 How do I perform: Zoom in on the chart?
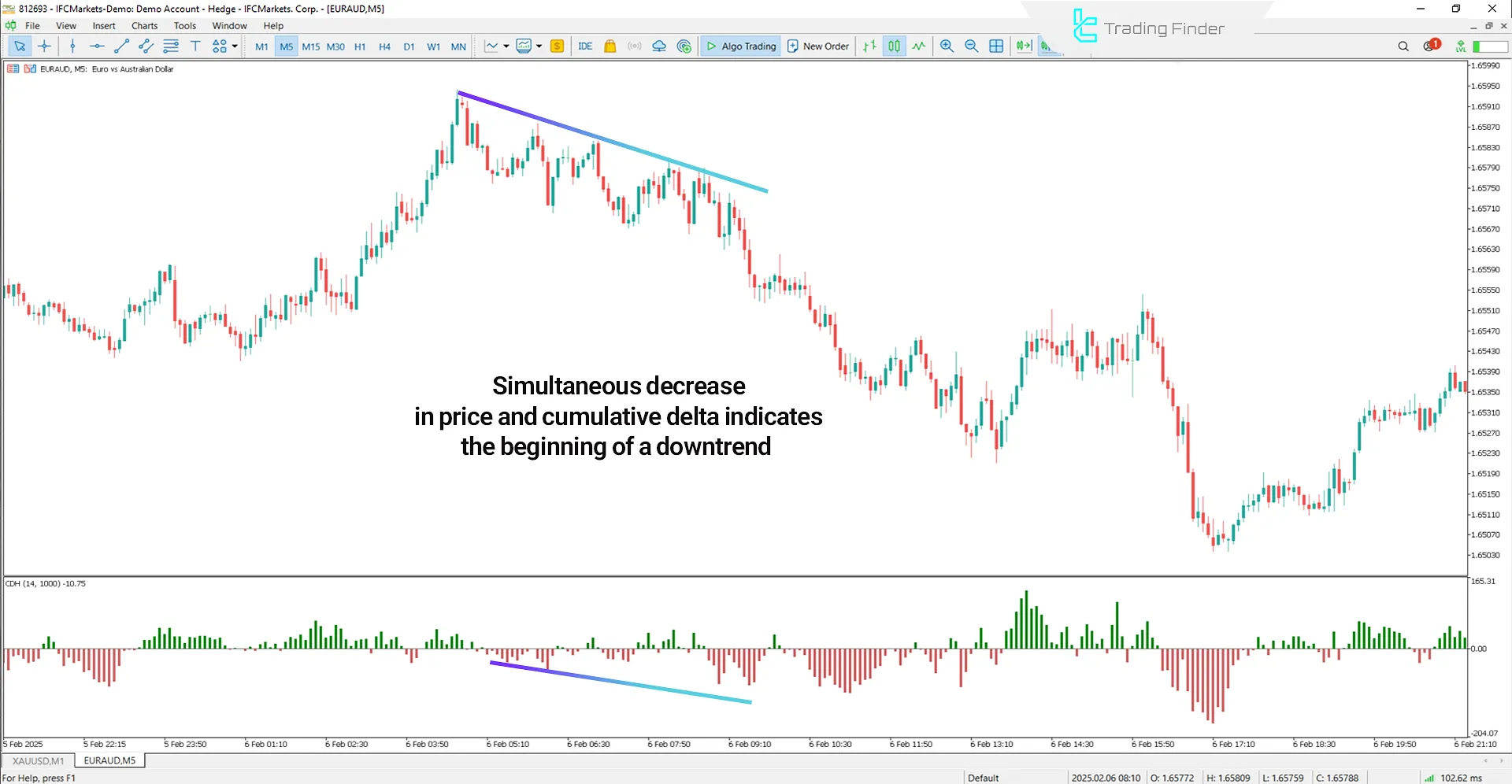coord(947,46)
